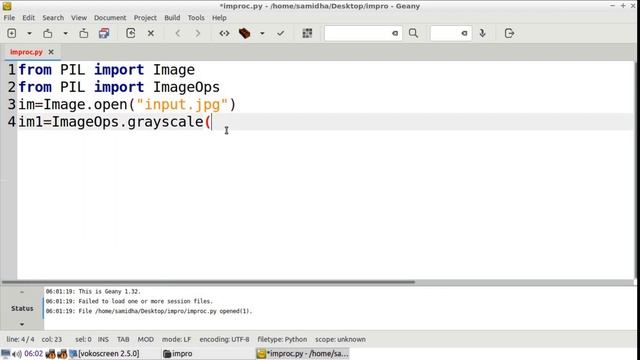The height and width of the screenshot is (360, 640).
Task: Click the INS indicator in the status bar
Action: [x=103, y=340]
